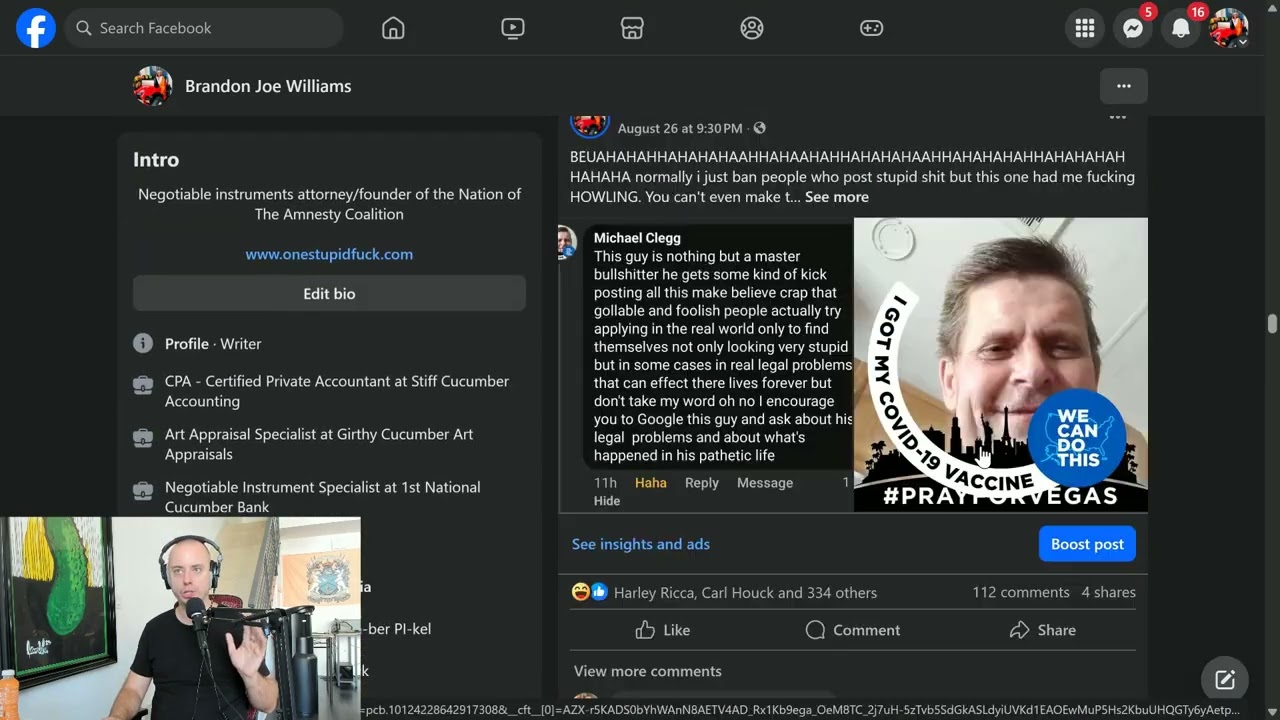Open See insights and ads

(x=641, y=544)
